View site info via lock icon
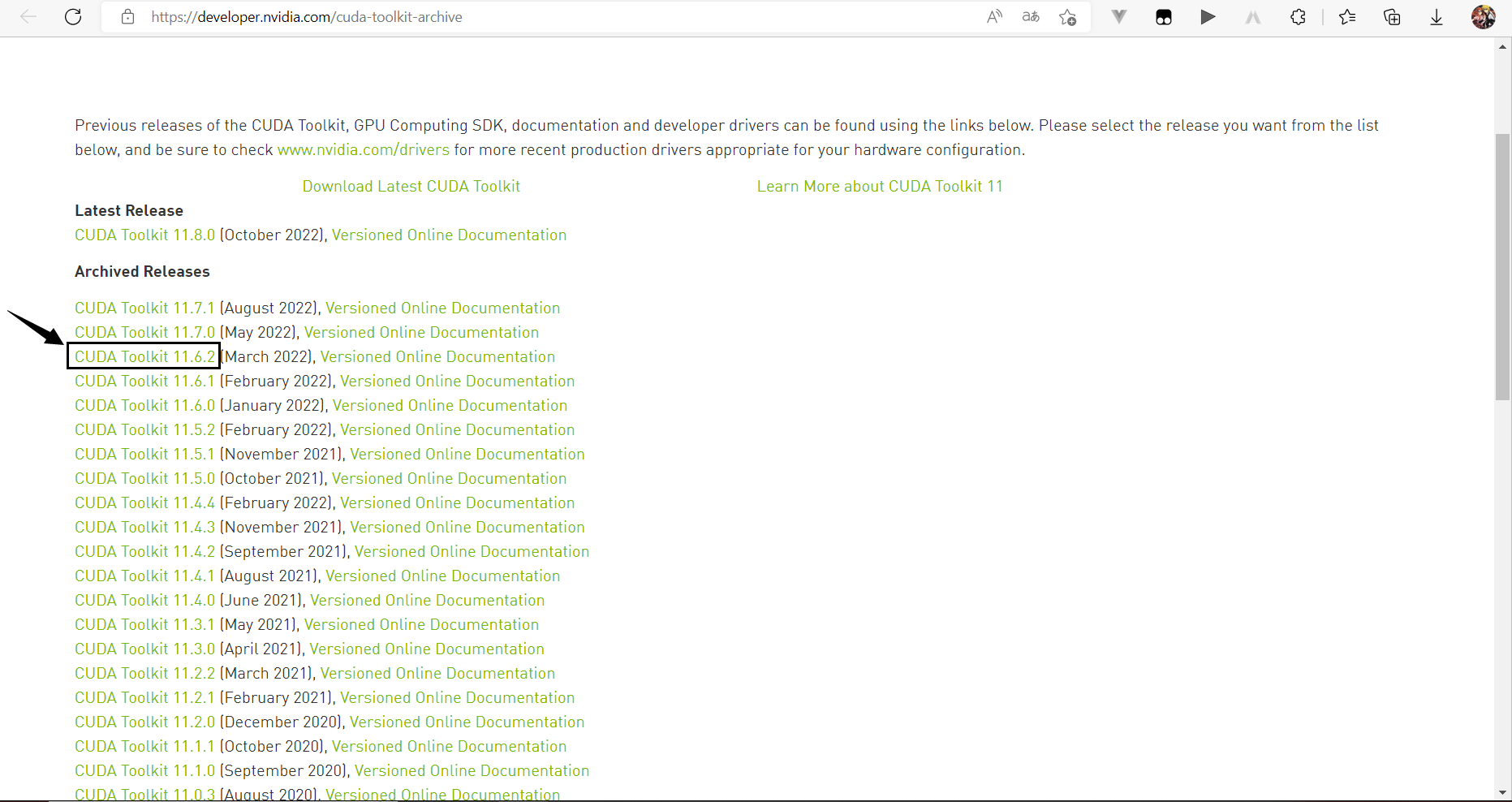1512x802 pixels. pos(127,17)
